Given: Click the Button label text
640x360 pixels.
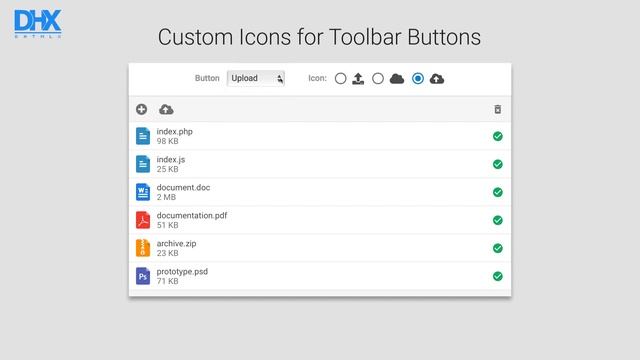Looking at the screenshot, I should click(x=207, y=78).
